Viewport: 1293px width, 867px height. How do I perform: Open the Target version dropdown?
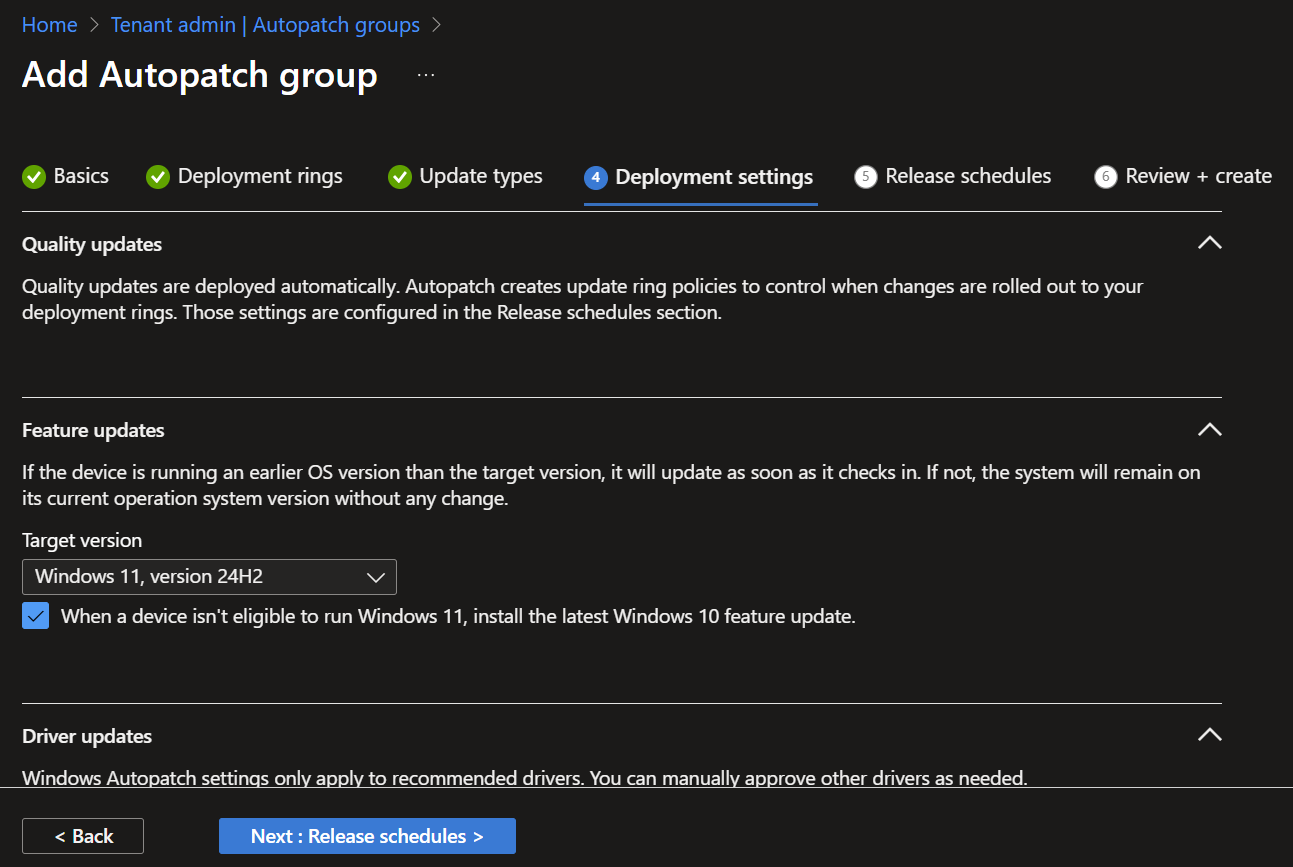[209, 577]
